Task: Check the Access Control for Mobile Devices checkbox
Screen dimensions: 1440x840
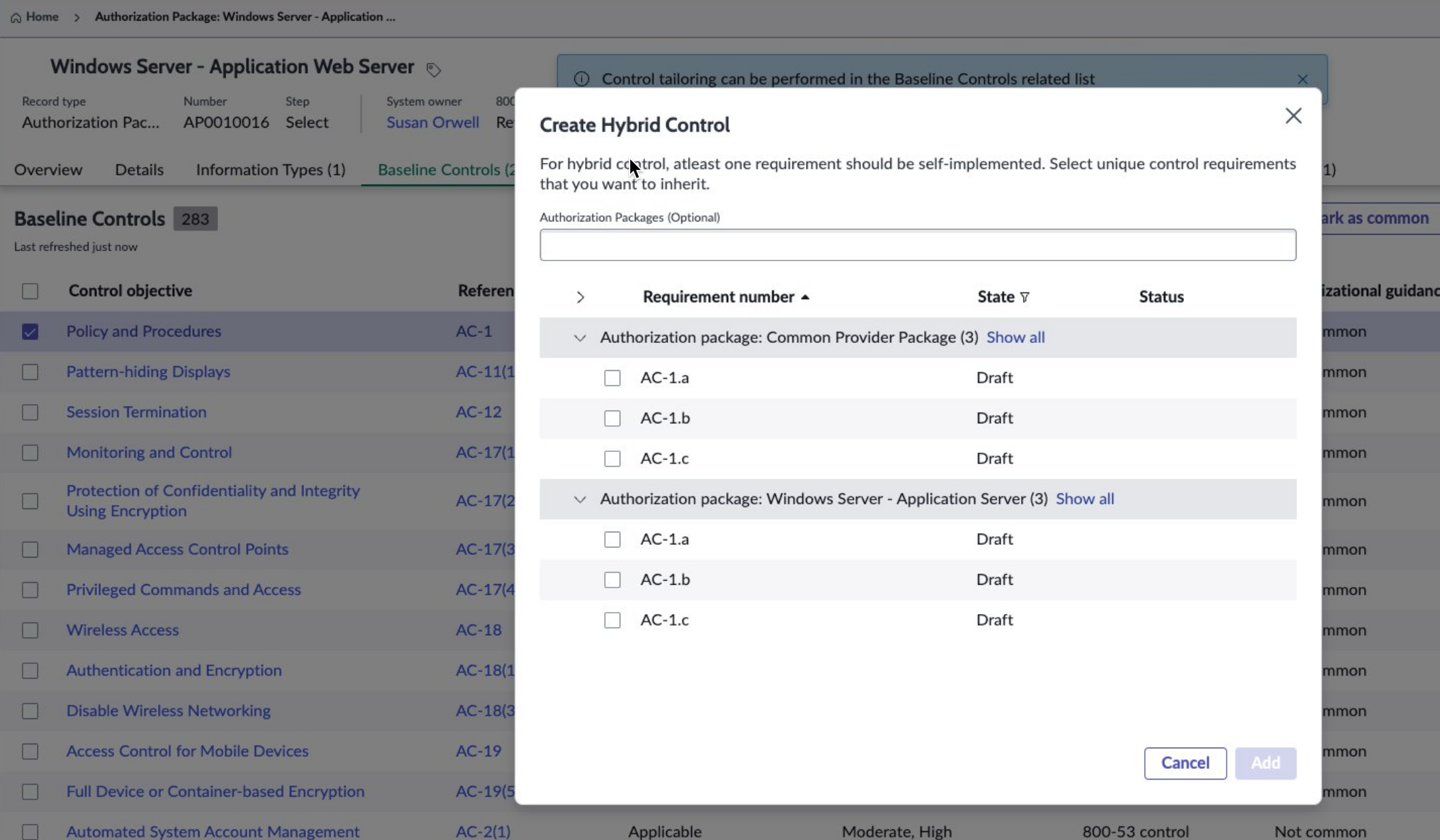Action: coord(30,752)
